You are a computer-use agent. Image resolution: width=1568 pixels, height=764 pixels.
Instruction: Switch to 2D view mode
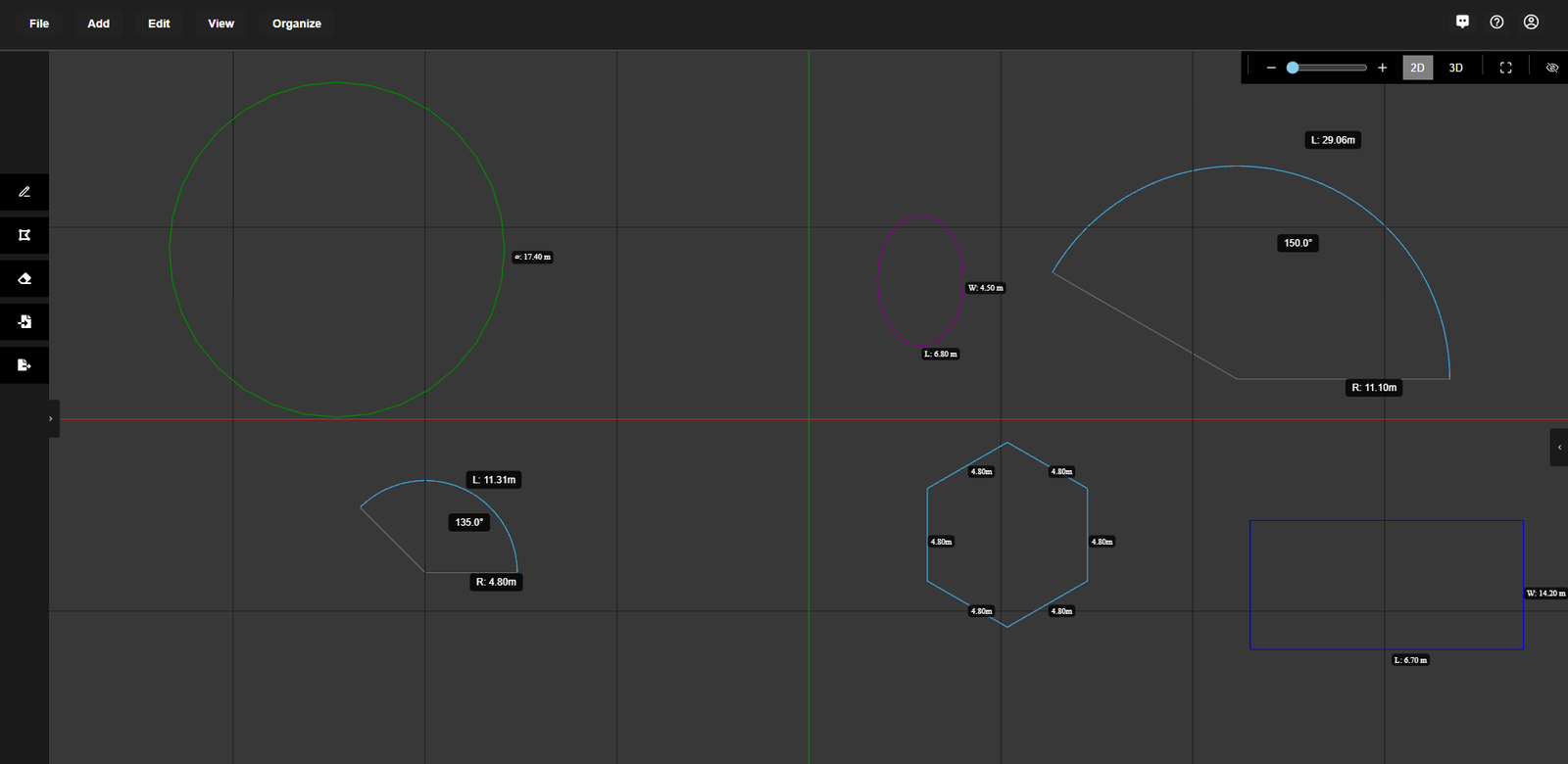[1417, 68]
